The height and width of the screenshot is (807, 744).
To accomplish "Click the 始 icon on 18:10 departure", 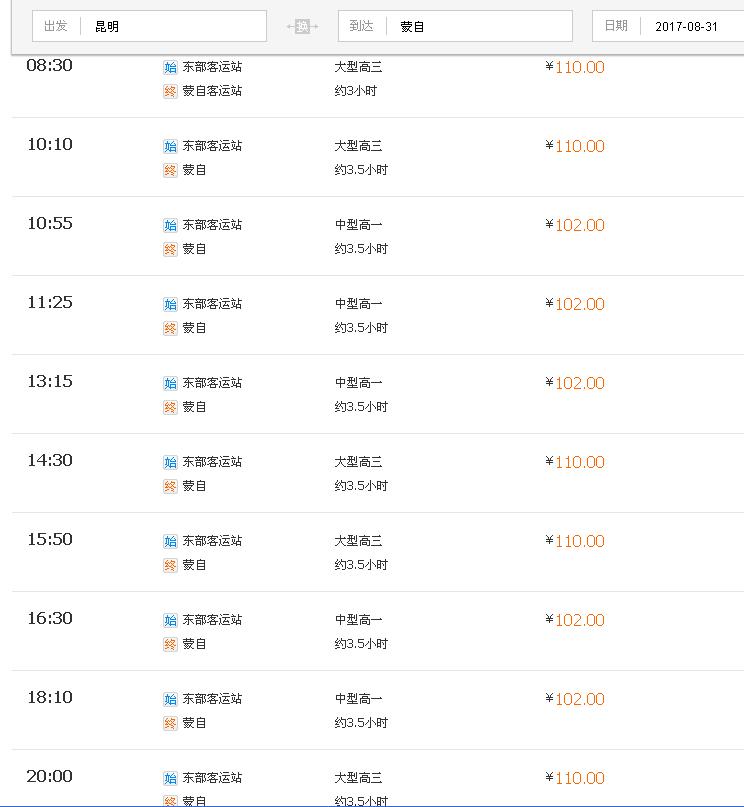I will click(170, 699).
